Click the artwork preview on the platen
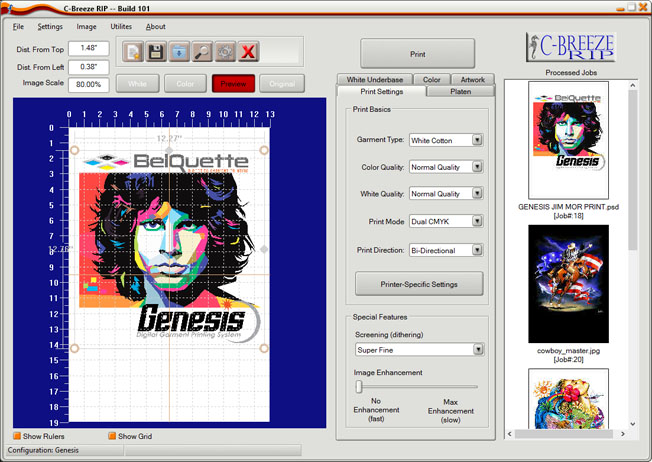Image resolution: width=652 pixels, height=462 pixels. point(169,249)
